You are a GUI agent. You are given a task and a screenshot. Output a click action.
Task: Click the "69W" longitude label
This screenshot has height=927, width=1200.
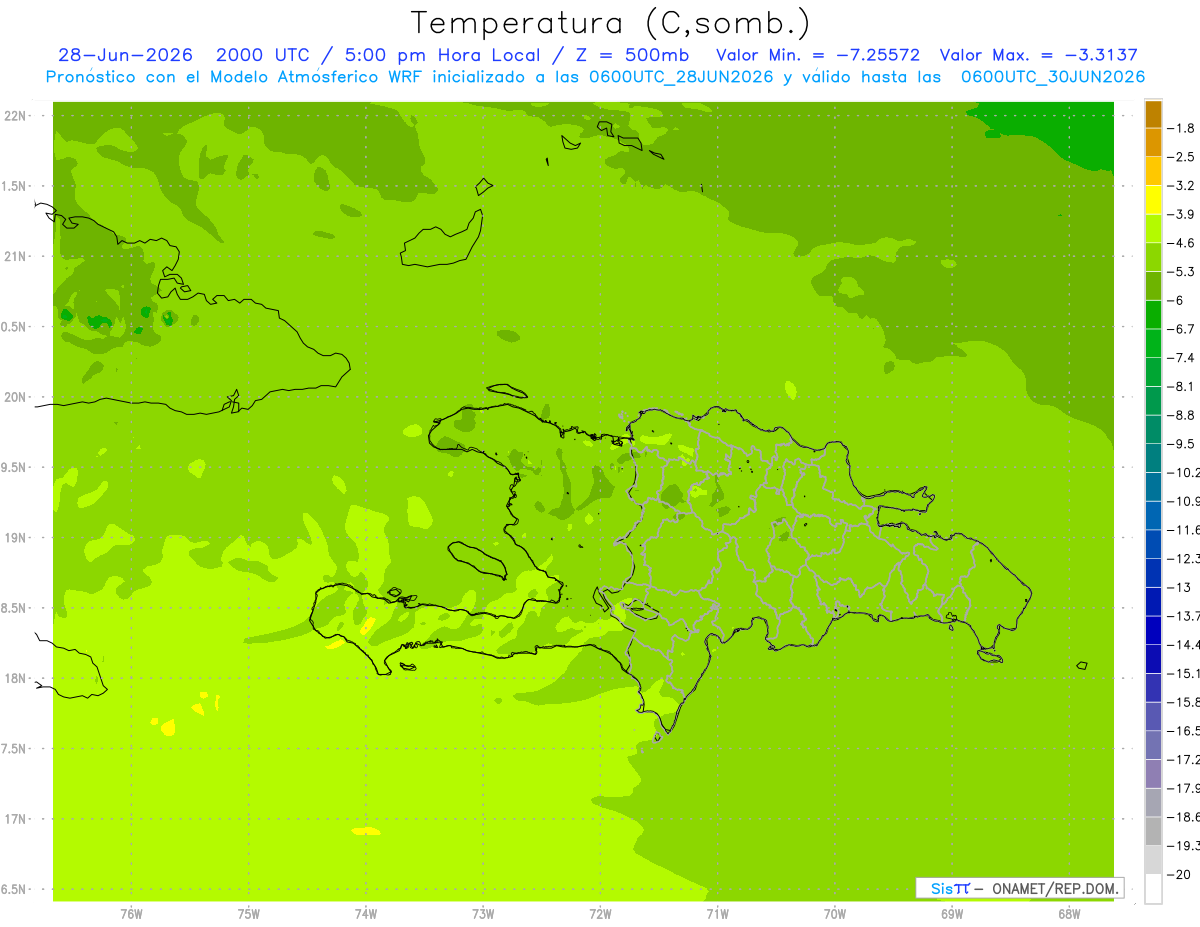pyautogui.click(x=952, y=913)
